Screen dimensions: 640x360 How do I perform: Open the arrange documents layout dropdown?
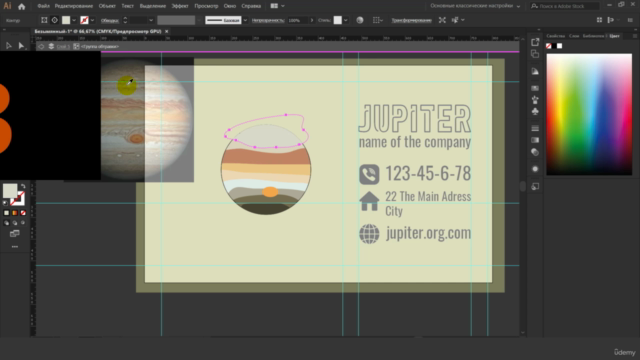(x=278, y=6)
